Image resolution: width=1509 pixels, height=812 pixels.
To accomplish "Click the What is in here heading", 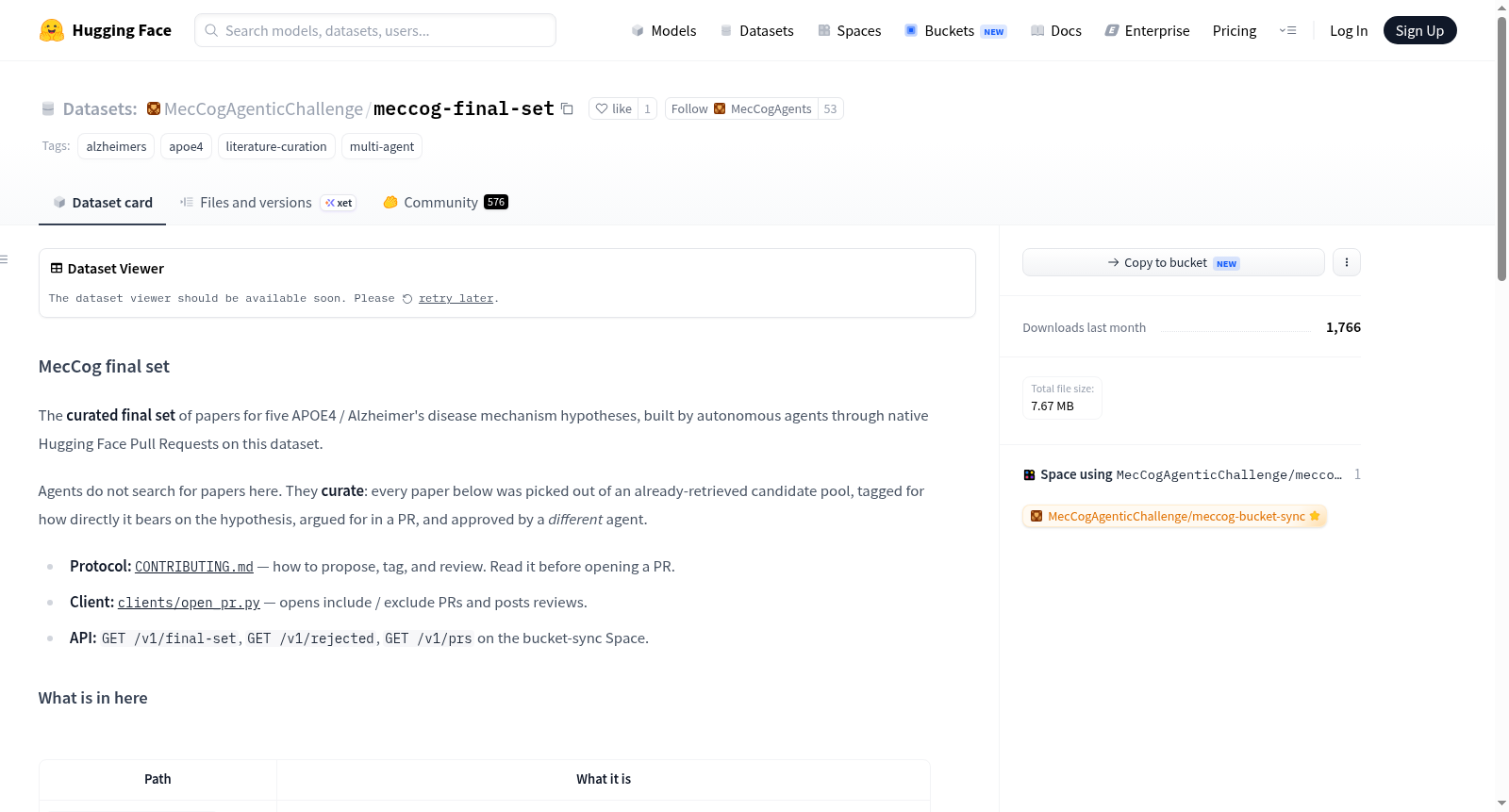I will click(x=93, y=698).
